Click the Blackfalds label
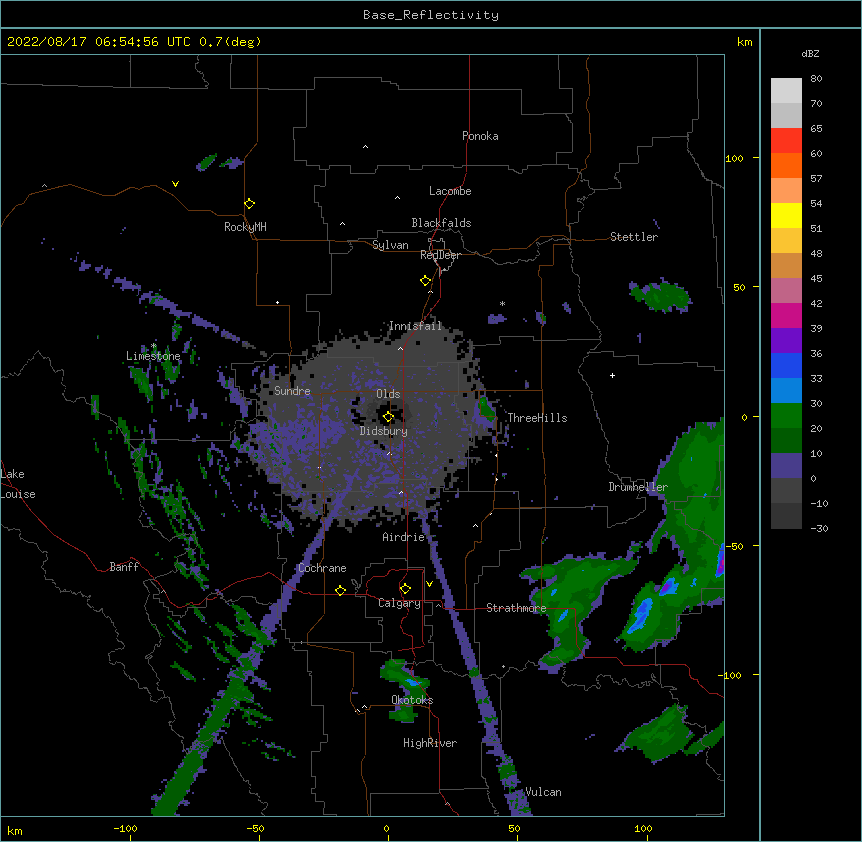Image resolution: width=862 pixels, height=842 pixels. (x=441, y=223)
